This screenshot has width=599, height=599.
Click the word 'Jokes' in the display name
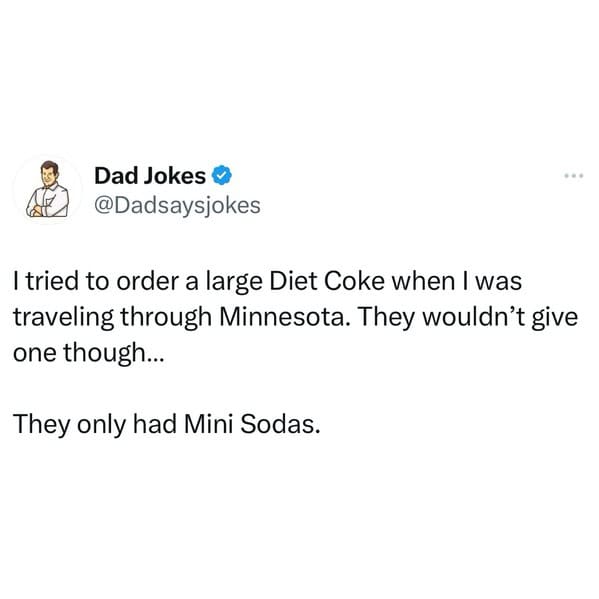(x=175, y=176)
